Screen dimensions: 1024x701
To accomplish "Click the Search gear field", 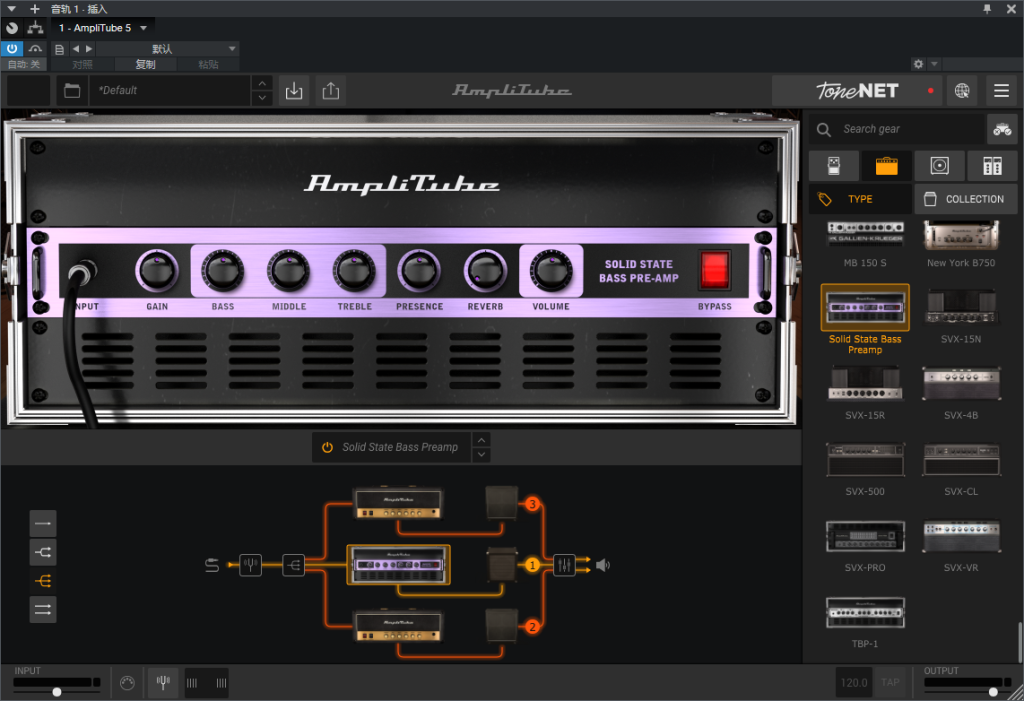I will pos(899,129).
